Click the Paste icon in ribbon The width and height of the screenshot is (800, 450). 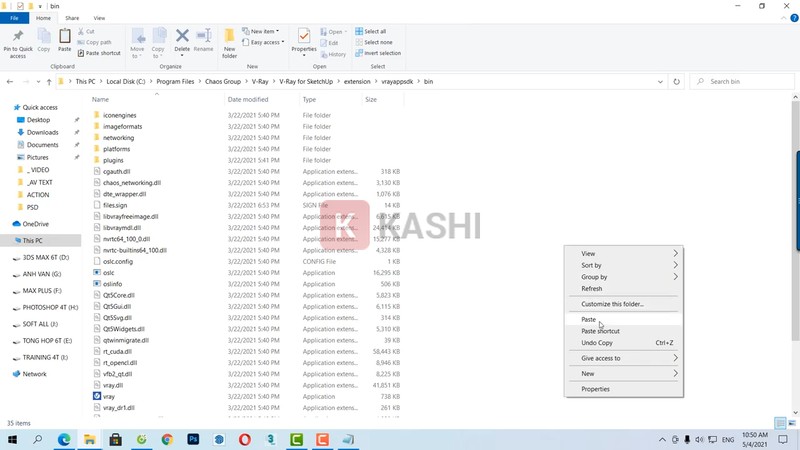tap(65, 40)
